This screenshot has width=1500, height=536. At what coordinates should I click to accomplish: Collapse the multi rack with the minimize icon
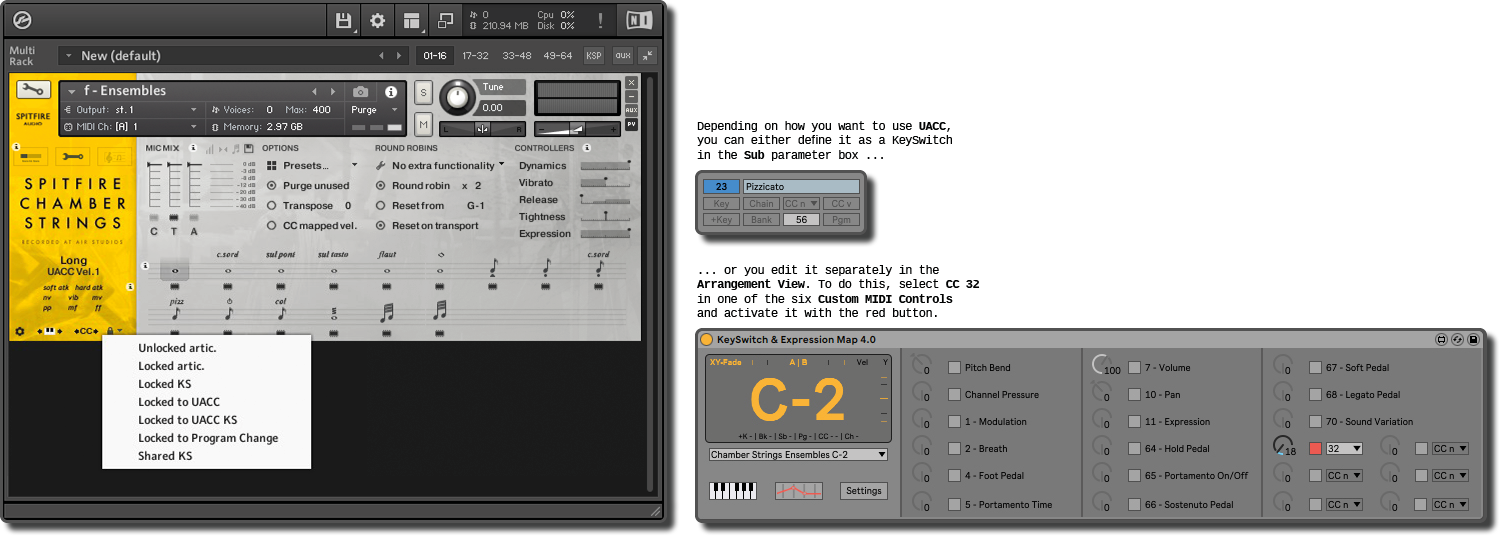pyautogui.click(x=648, y=56)
